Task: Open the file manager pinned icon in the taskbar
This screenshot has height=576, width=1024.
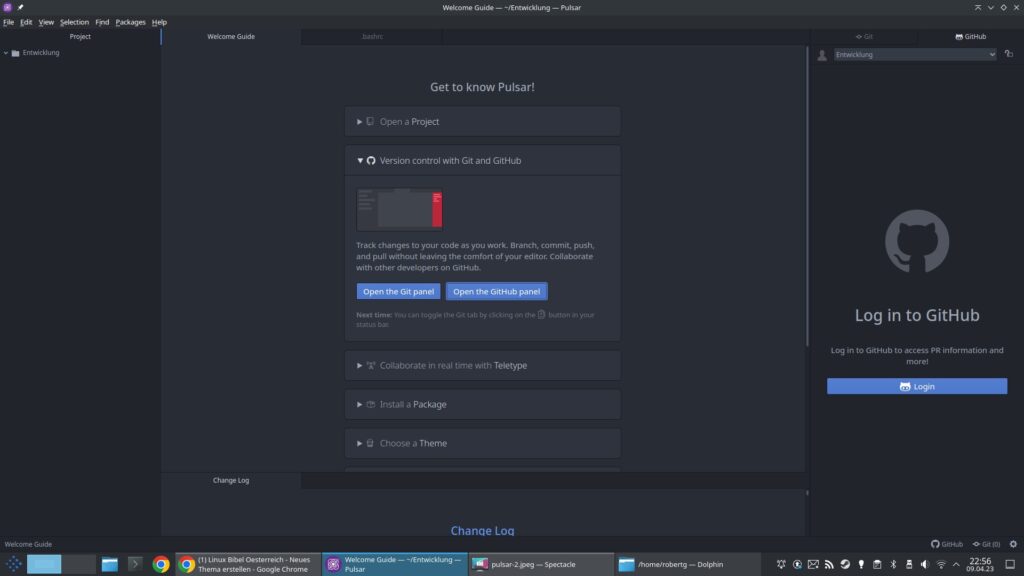Action: (110, 564)
